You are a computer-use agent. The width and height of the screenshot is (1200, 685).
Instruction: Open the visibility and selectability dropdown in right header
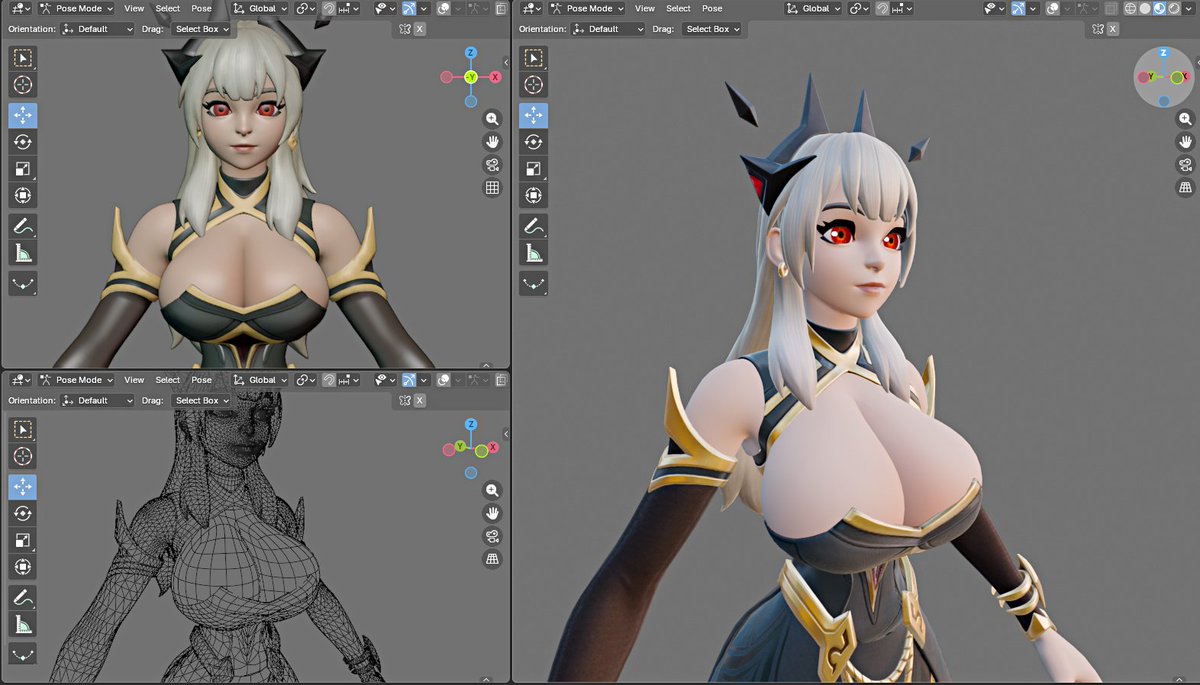coord(995,8)
